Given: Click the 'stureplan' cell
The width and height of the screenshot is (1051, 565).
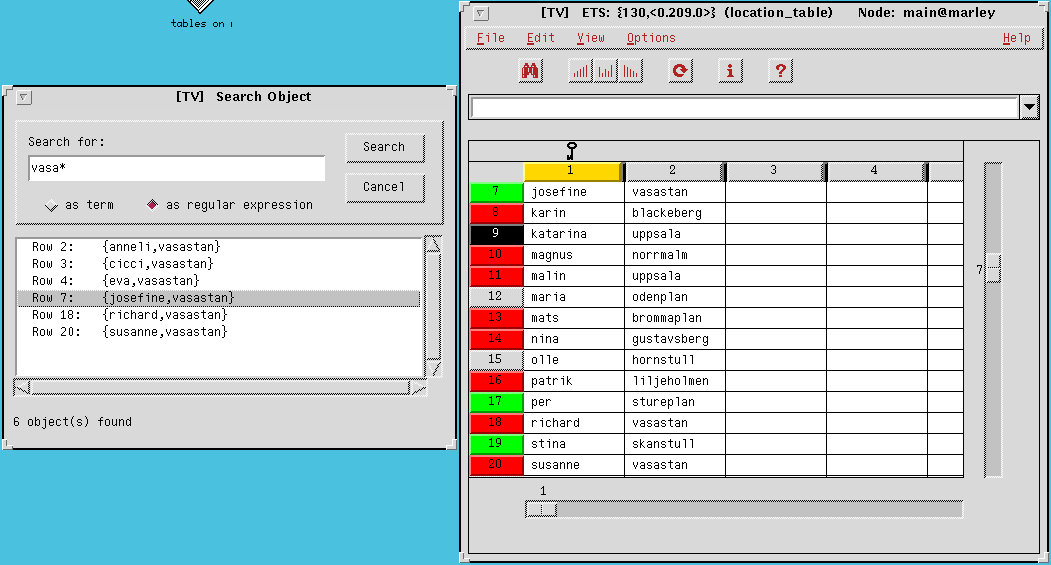Looking at the screenshot, I should tap(675, 402).
